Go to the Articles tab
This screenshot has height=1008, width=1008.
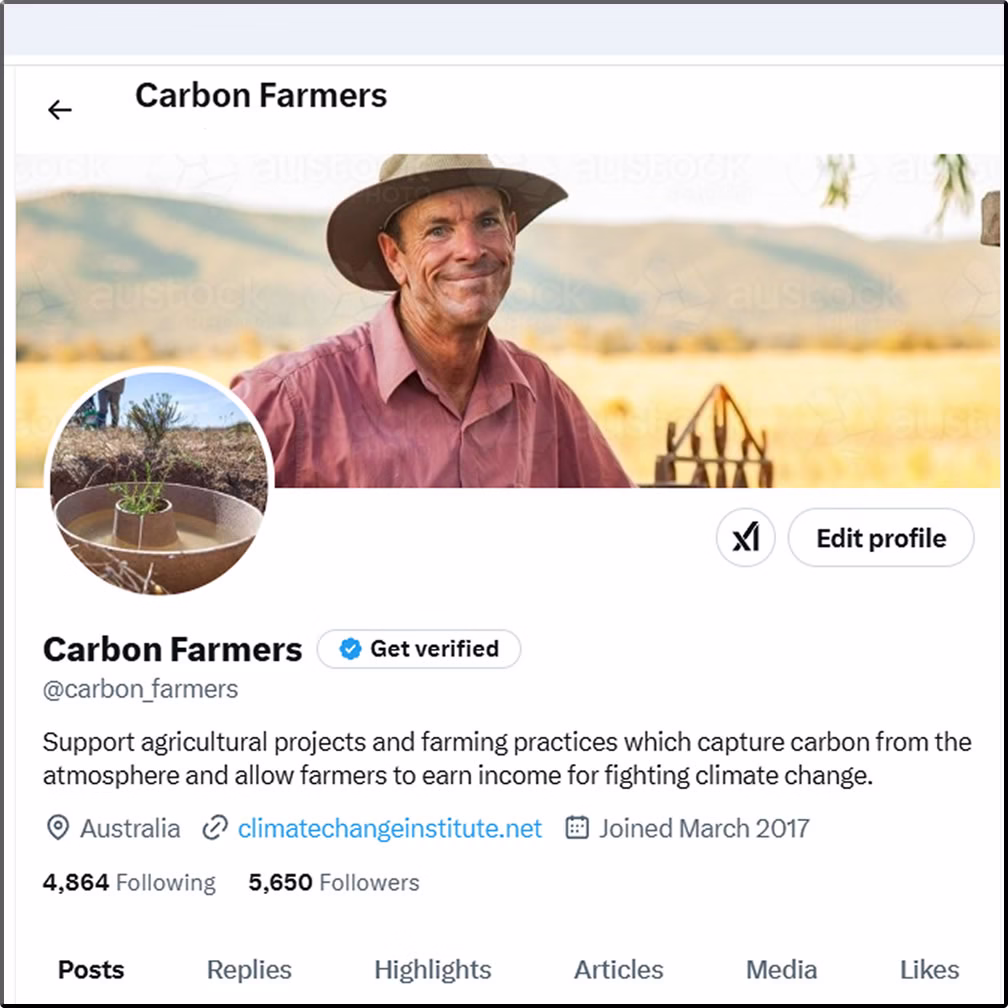618,969
